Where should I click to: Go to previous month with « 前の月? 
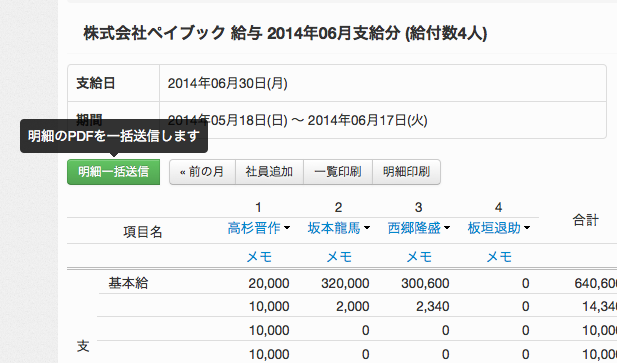[202, 172]
